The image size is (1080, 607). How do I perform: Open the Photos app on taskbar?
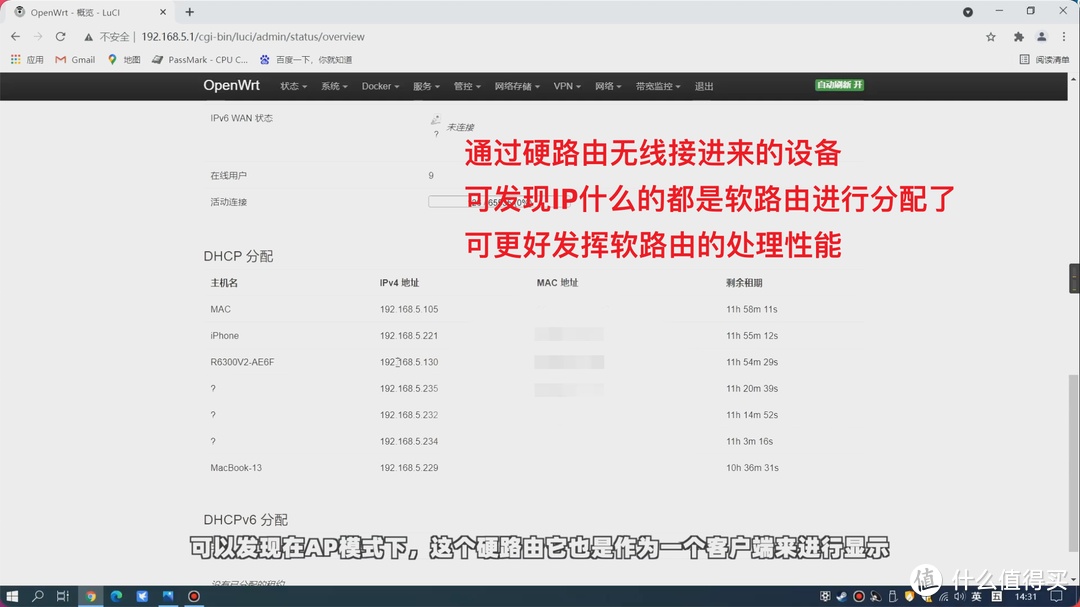[168, 596]
